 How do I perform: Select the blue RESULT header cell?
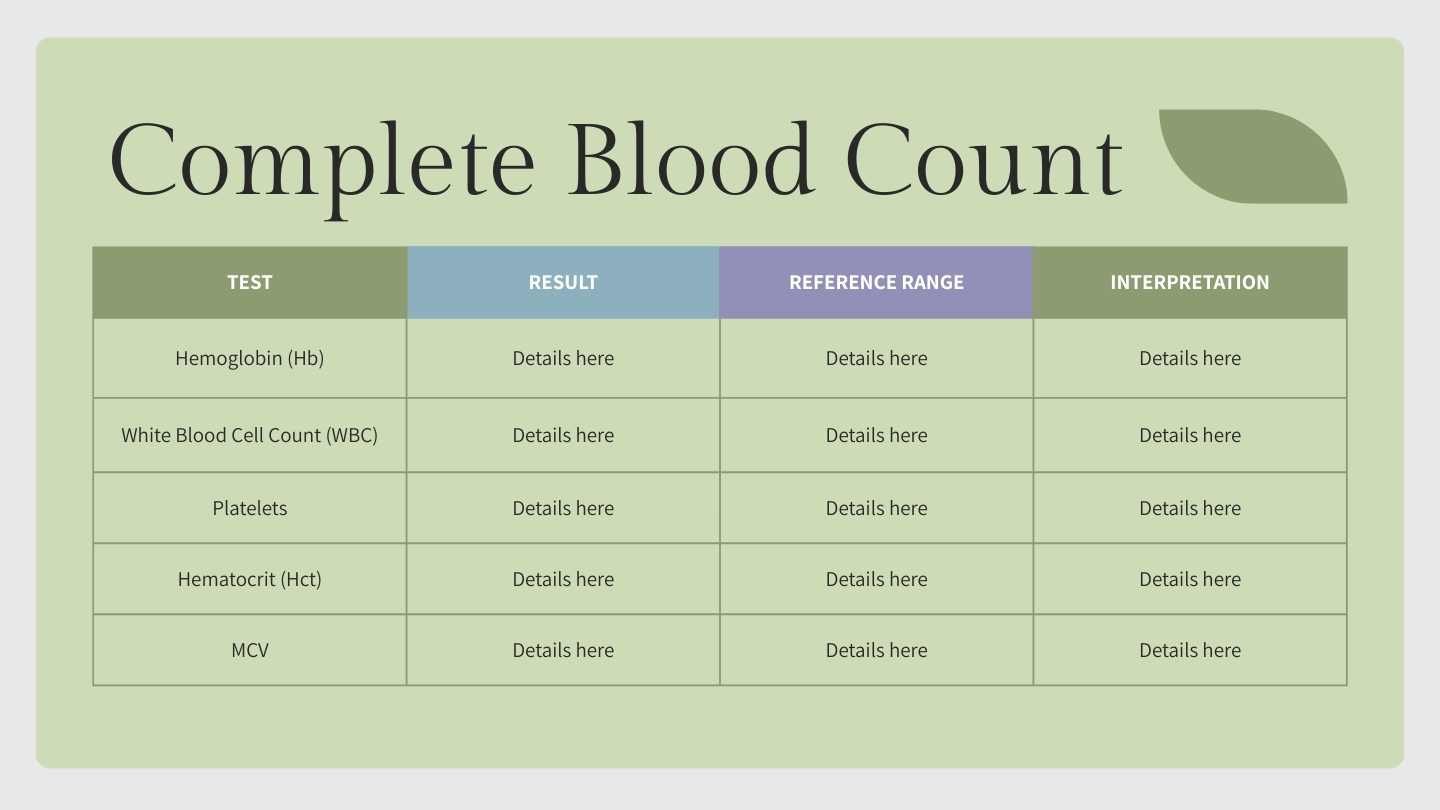pos(563,282)
